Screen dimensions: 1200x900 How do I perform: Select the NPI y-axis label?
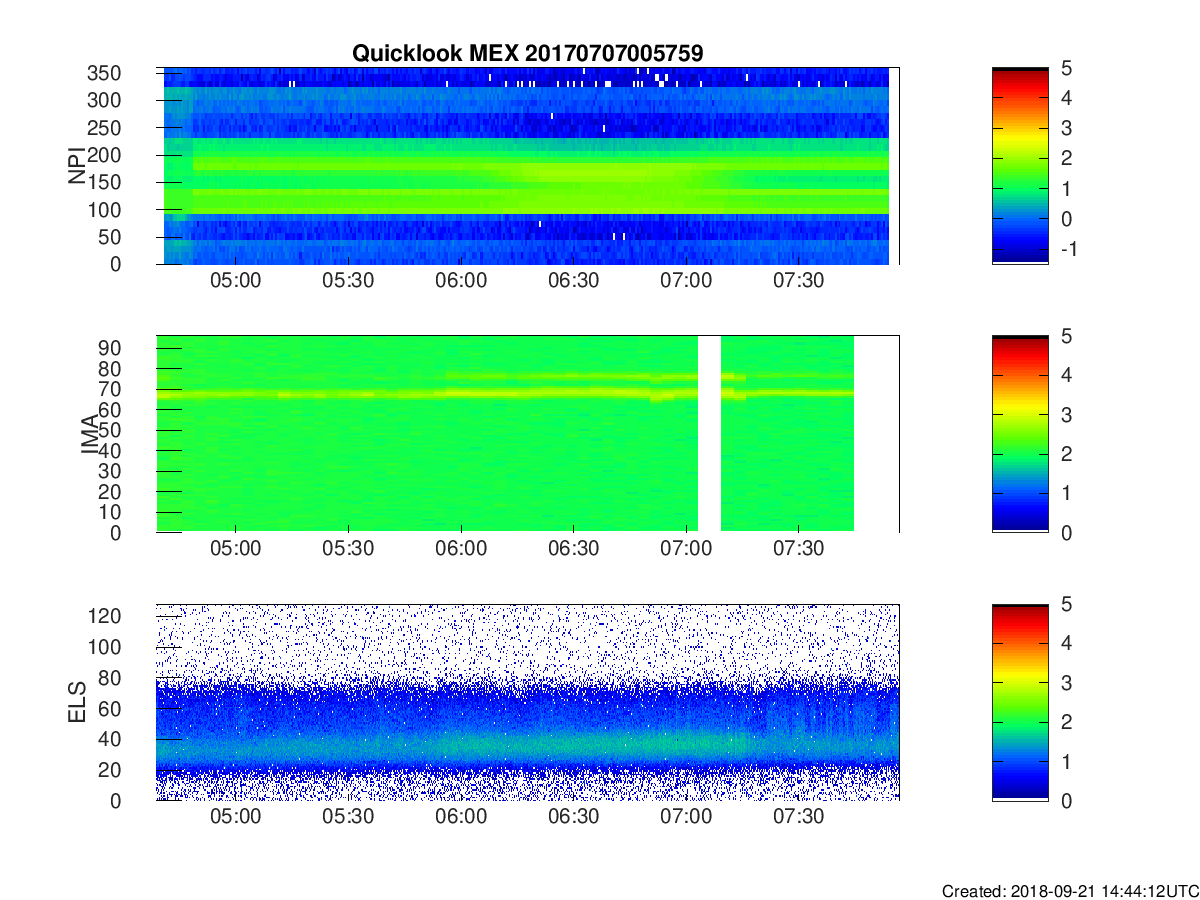(77, 166)
